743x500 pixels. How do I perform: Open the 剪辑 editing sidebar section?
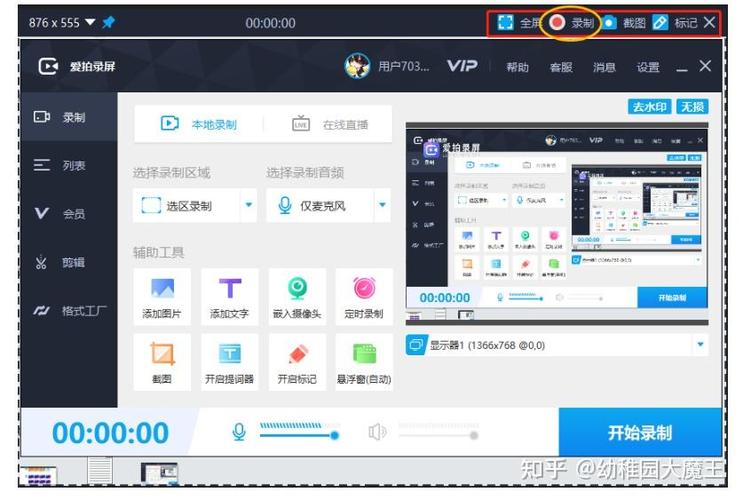pos(69,262)
